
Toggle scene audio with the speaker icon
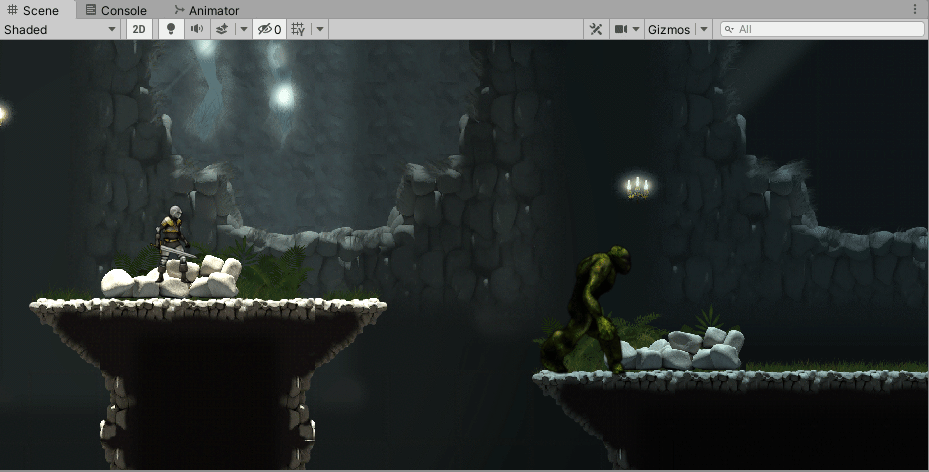(x=197, y=30)
